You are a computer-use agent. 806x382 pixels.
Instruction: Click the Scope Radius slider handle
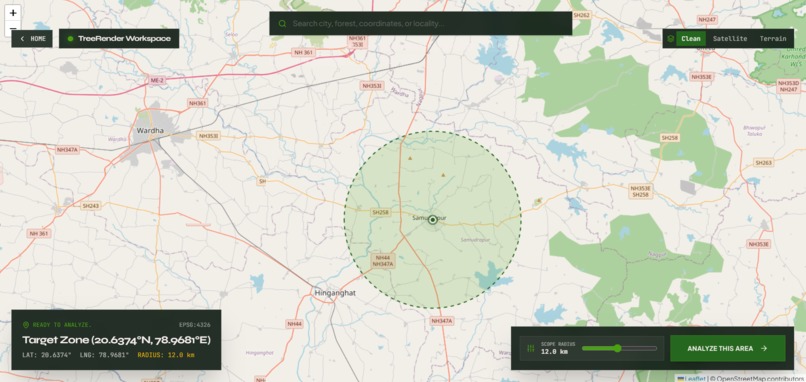617,348
